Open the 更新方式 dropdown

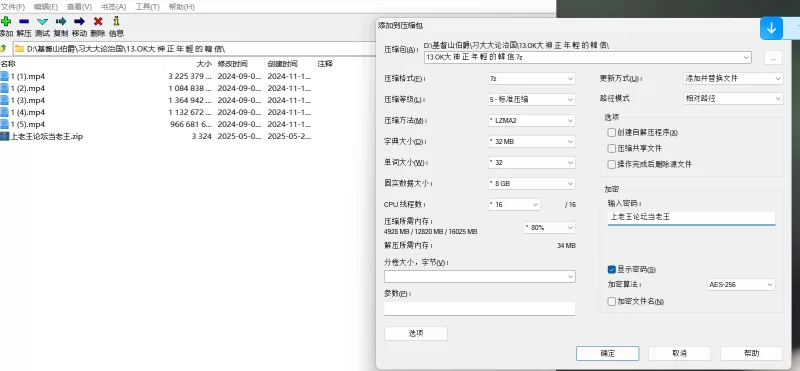pos(733,79)
